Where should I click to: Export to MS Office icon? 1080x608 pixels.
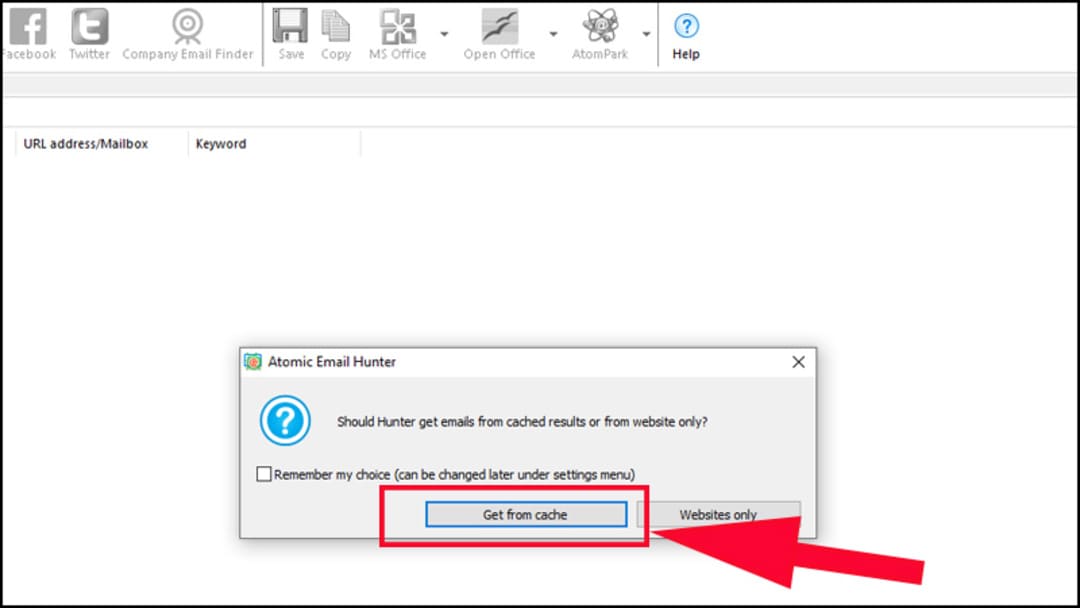click(397, 27)
